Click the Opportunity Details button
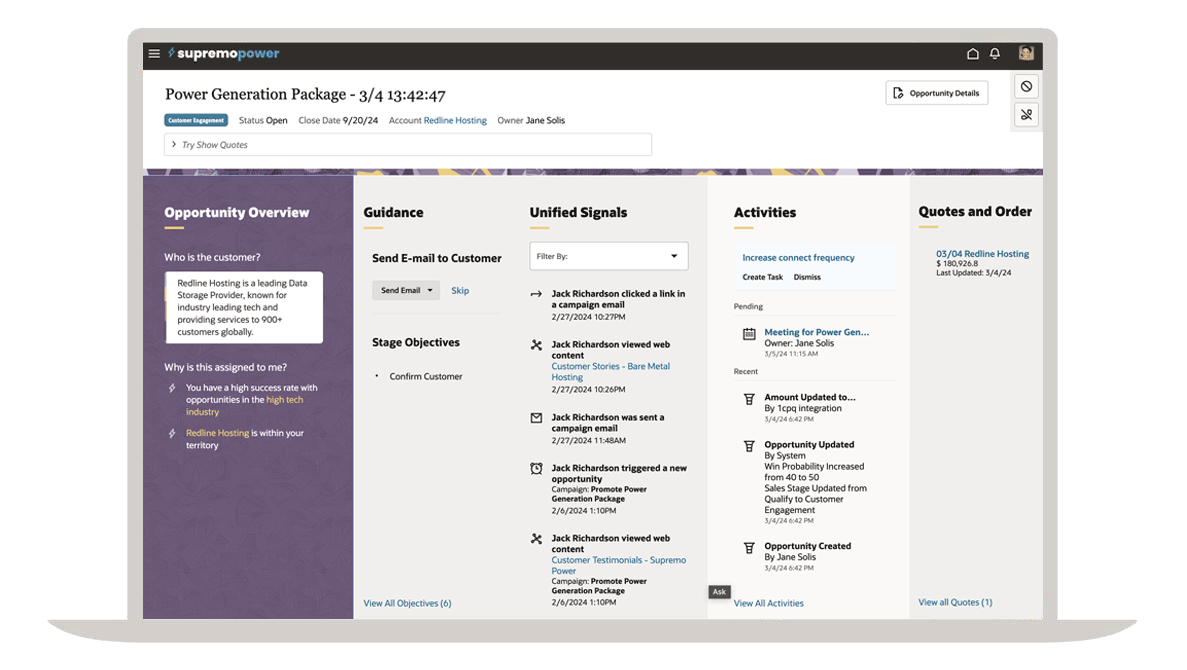 coord(936,93)
